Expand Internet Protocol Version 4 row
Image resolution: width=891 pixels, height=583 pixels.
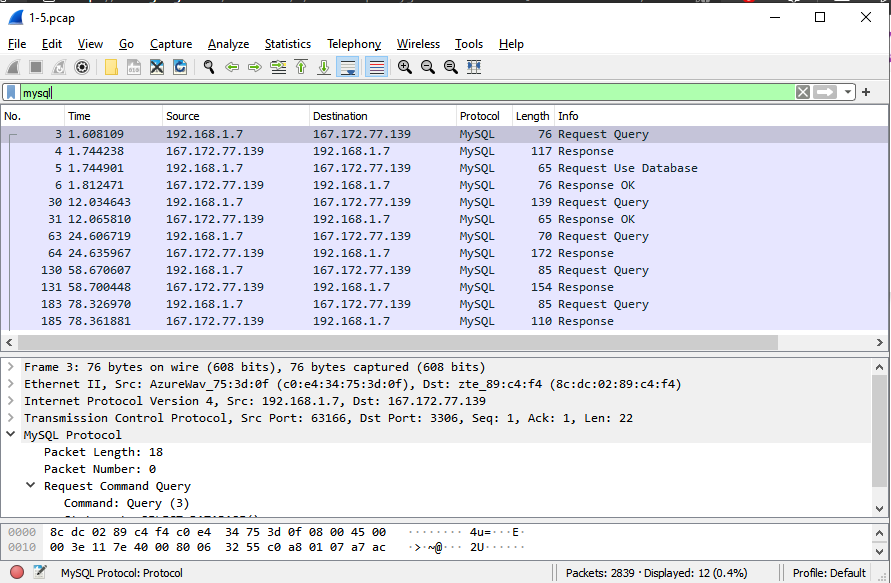(x=10, y=401)
